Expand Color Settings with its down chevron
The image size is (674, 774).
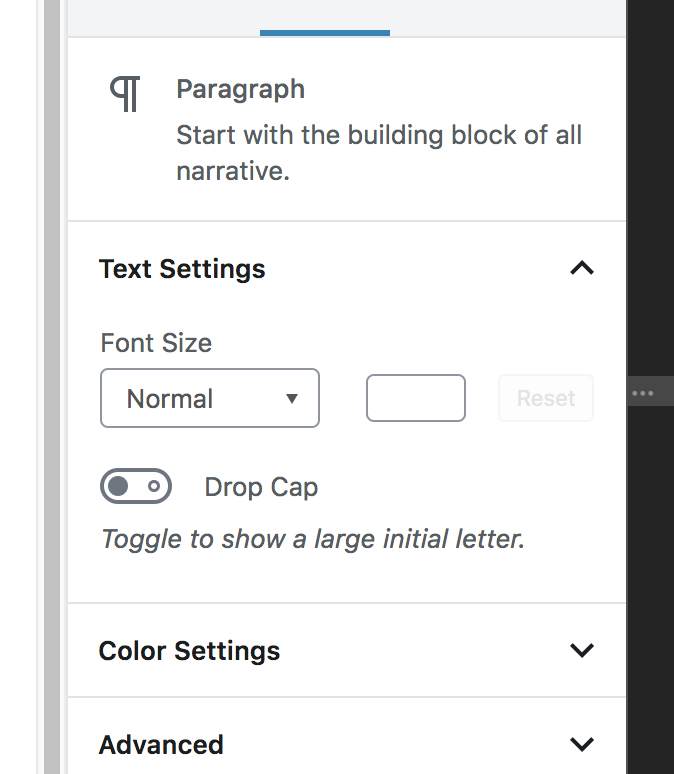(581, 650)
